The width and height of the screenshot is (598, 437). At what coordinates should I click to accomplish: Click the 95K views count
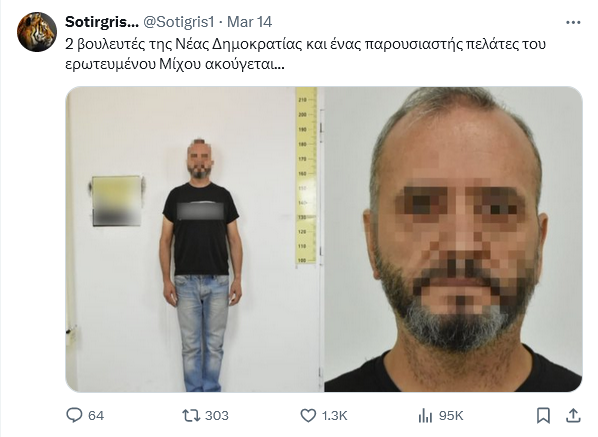[451, 415]
